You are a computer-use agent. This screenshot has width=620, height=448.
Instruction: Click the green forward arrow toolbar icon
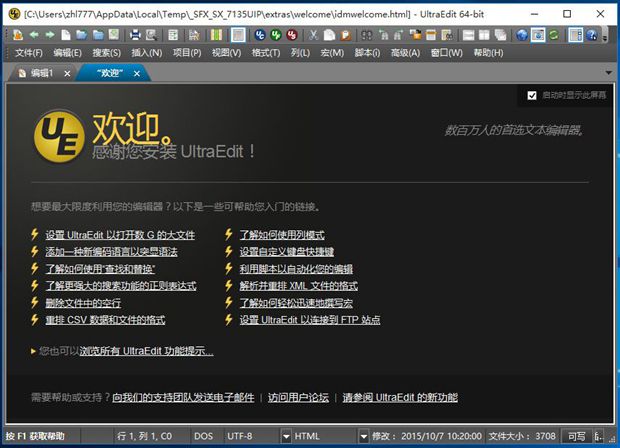[50, 35]
